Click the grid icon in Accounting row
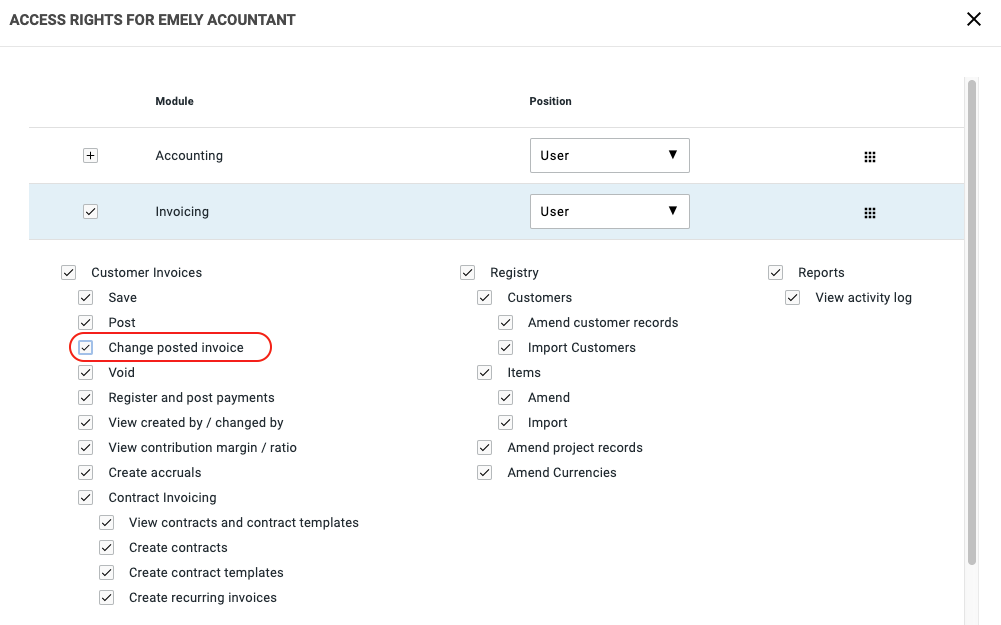Screen dimensions: 1001x625 869,157
